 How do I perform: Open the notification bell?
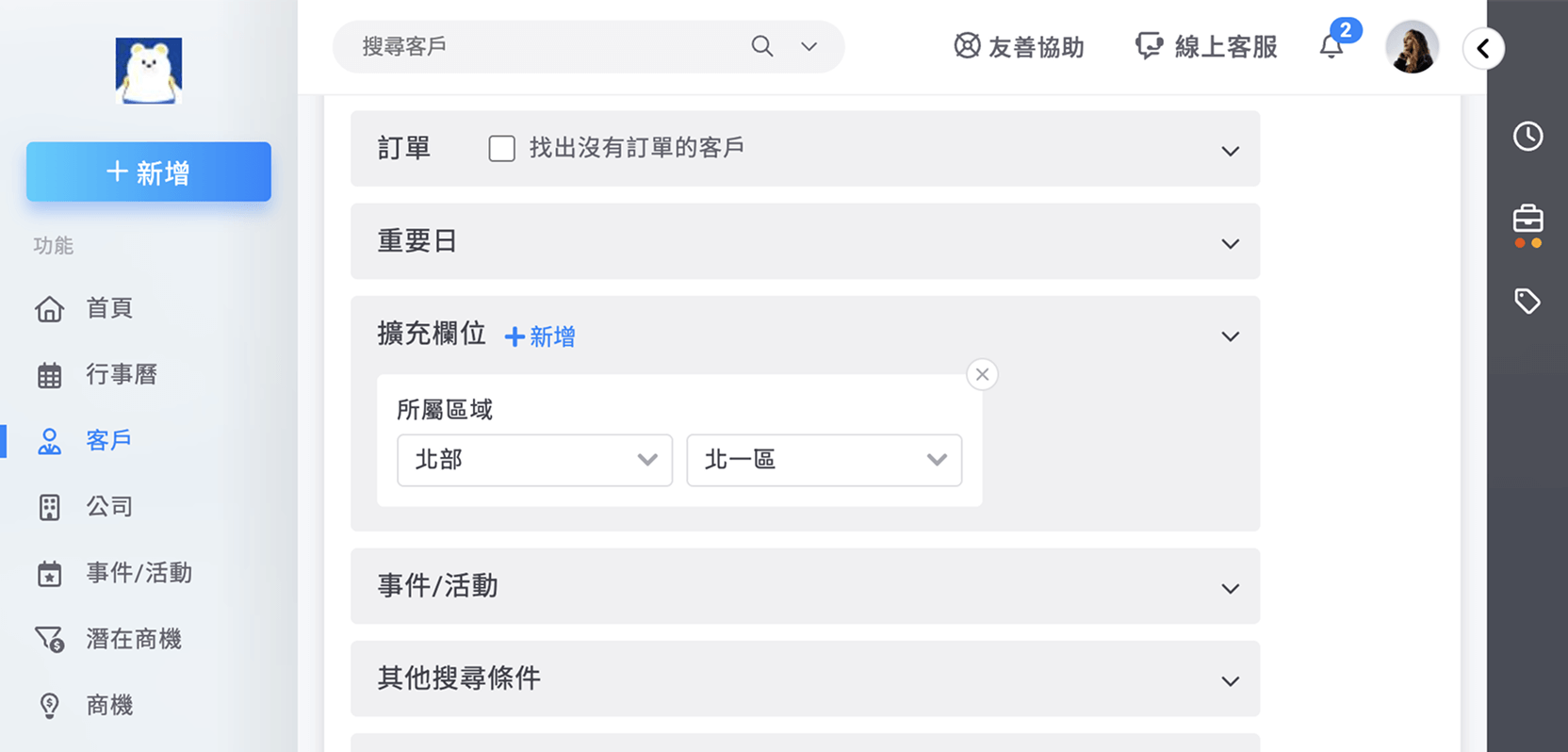1331,46
